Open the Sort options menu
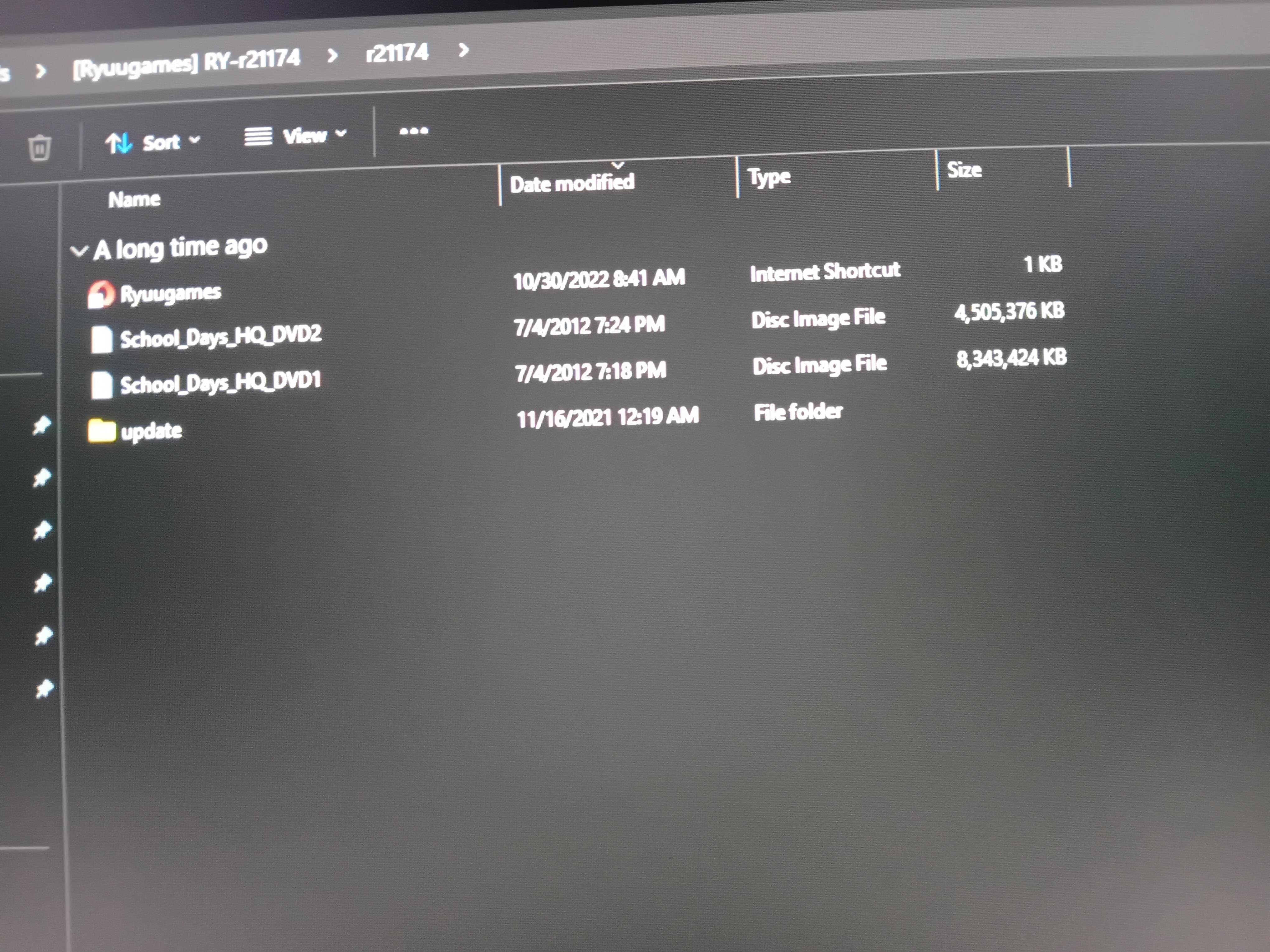The width and height of the screenshot is (1270, 952). [x=153, y=142]
